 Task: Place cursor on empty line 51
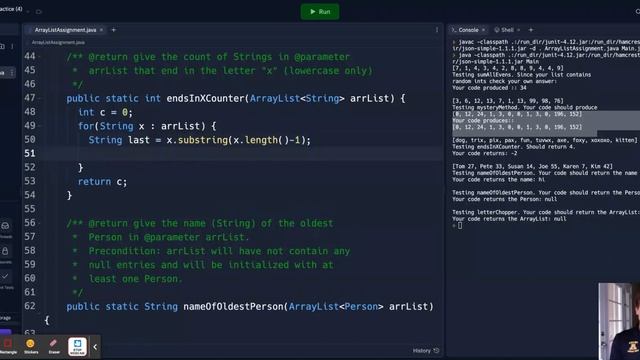241,153
